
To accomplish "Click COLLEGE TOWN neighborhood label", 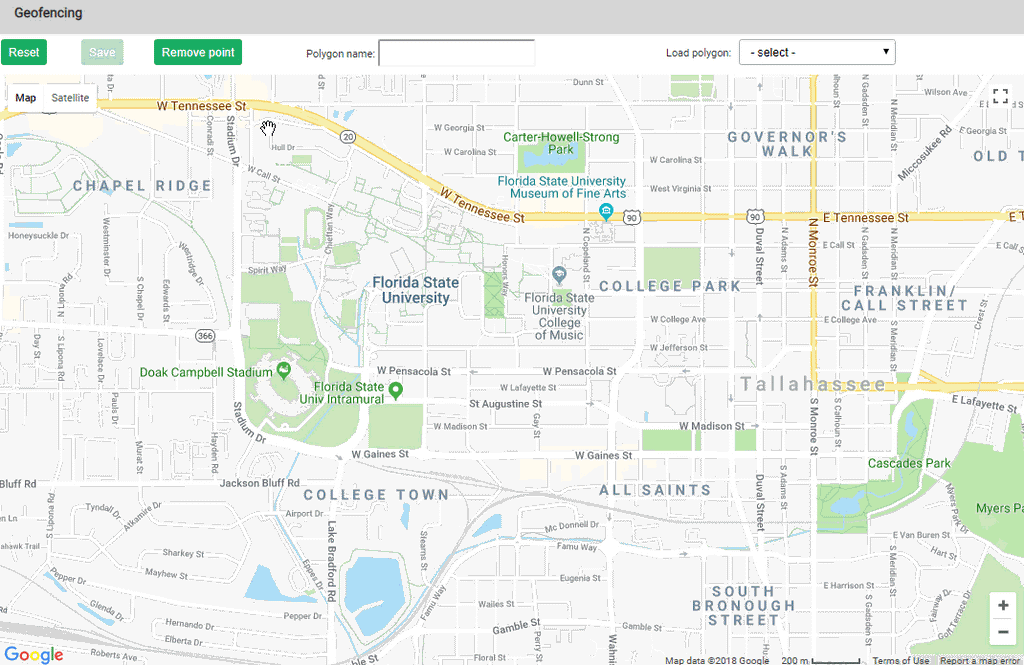I will (376, 495).
